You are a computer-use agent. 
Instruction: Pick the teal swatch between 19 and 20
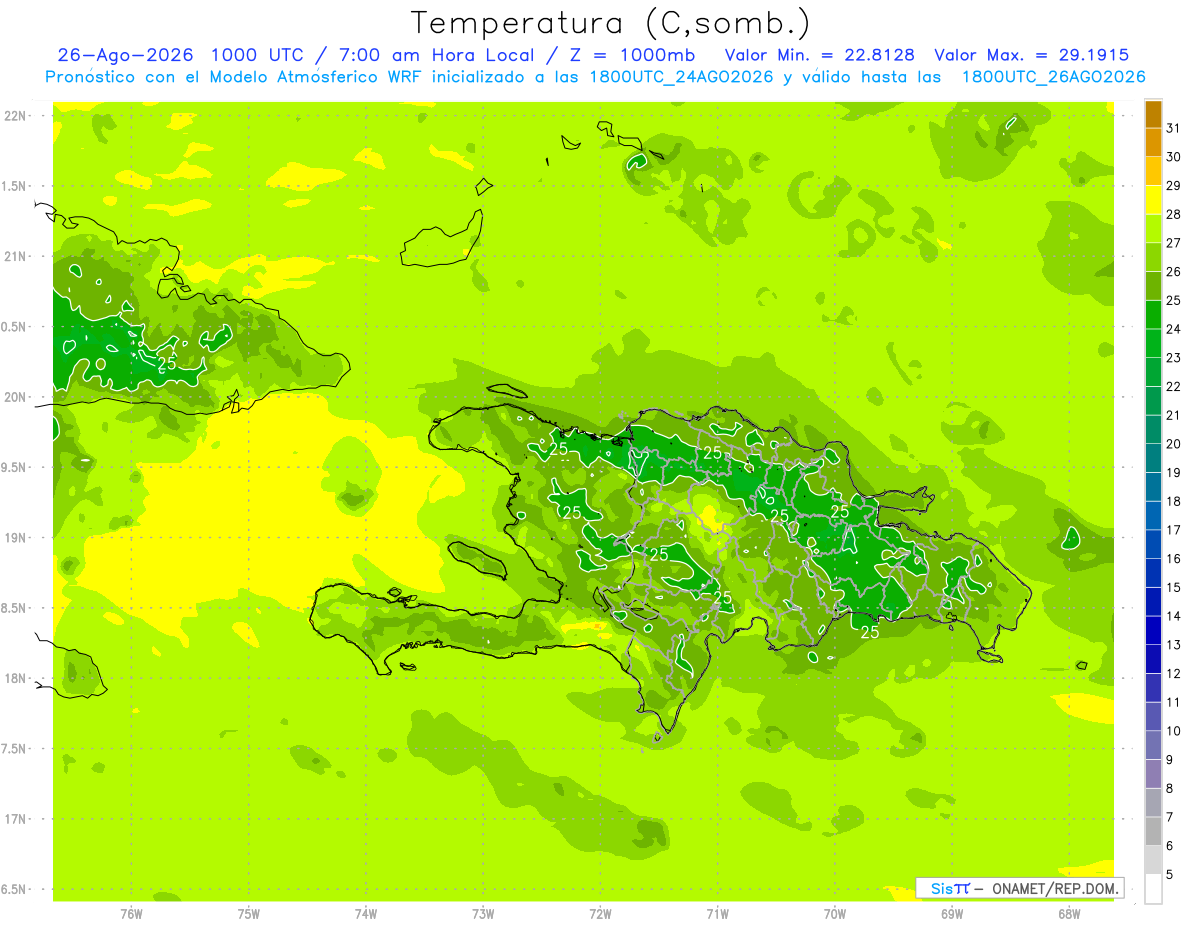coord(1153,459)
